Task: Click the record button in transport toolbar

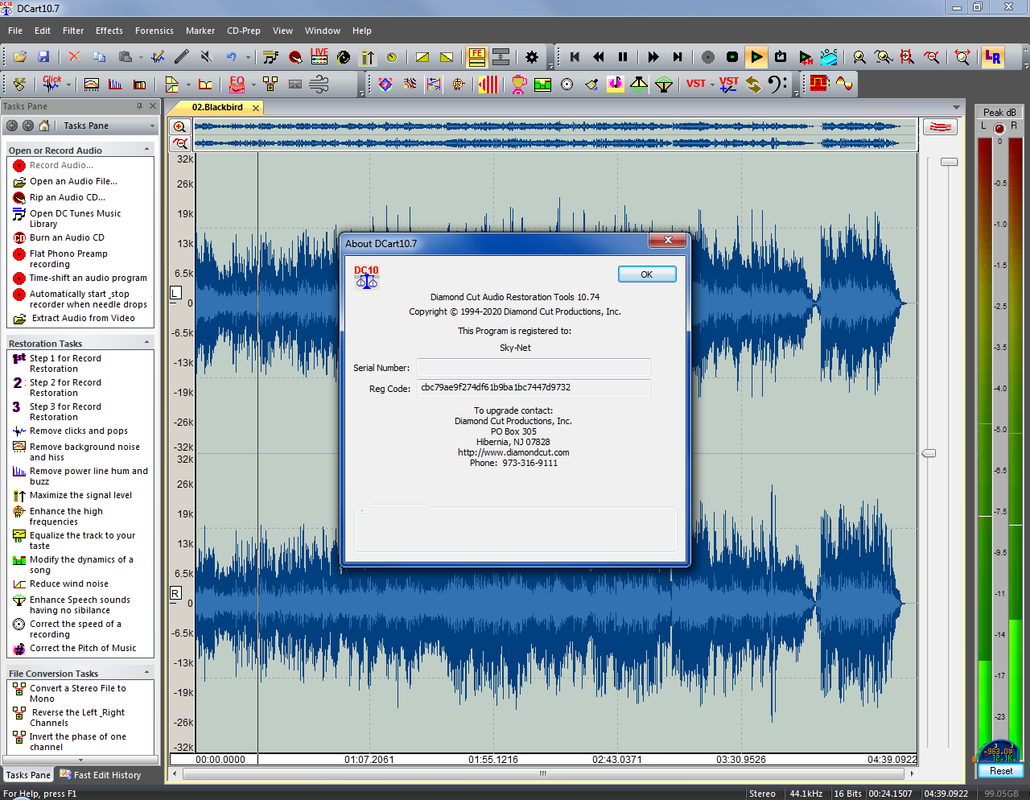Action: point(707,57)
